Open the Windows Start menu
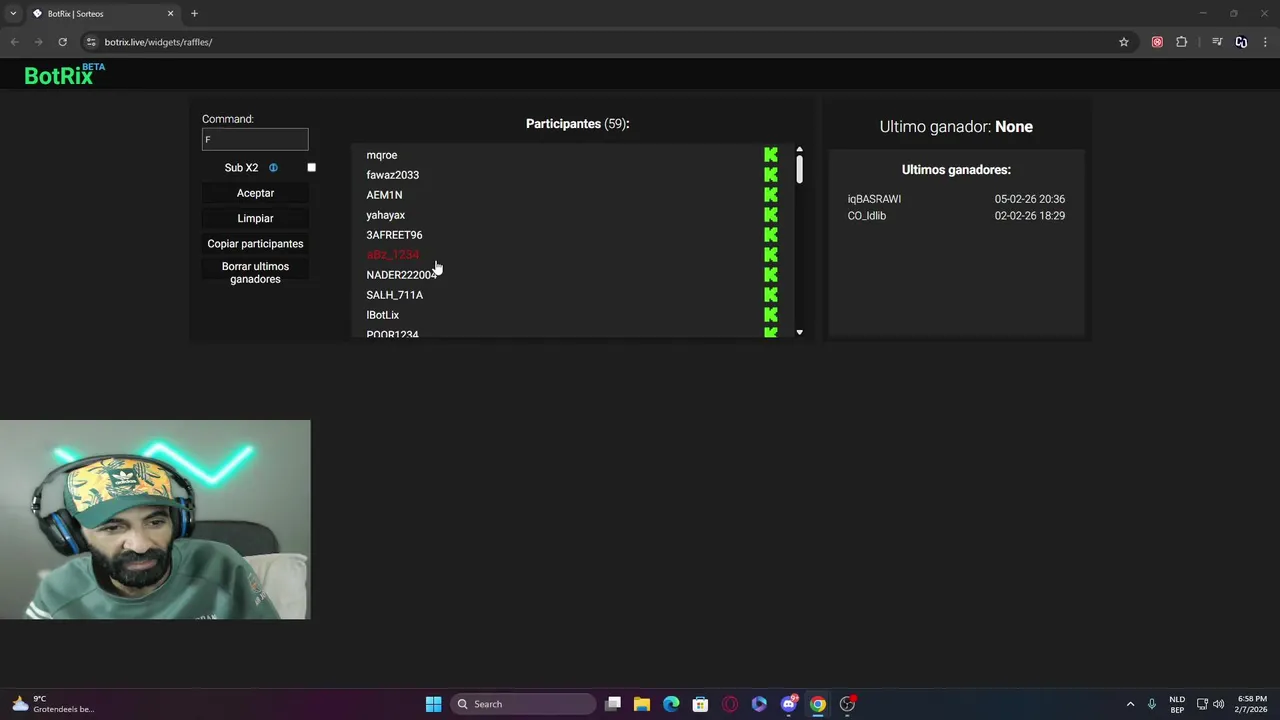 [x=433, y=704]
